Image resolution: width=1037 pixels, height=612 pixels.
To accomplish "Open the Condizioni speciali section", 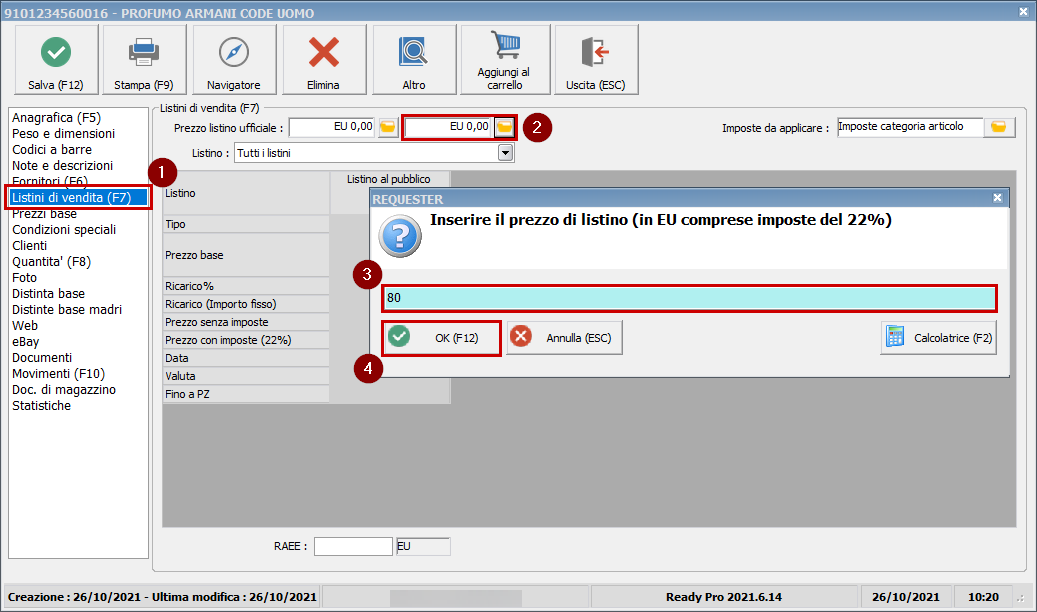I will pyautogui.click(x=64, y=230).
